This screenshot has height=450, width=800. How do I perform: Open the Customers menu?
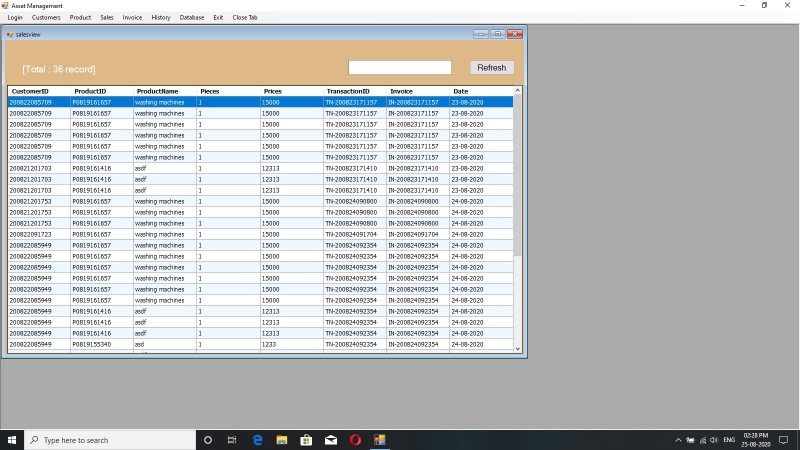(x=46, y=17)
